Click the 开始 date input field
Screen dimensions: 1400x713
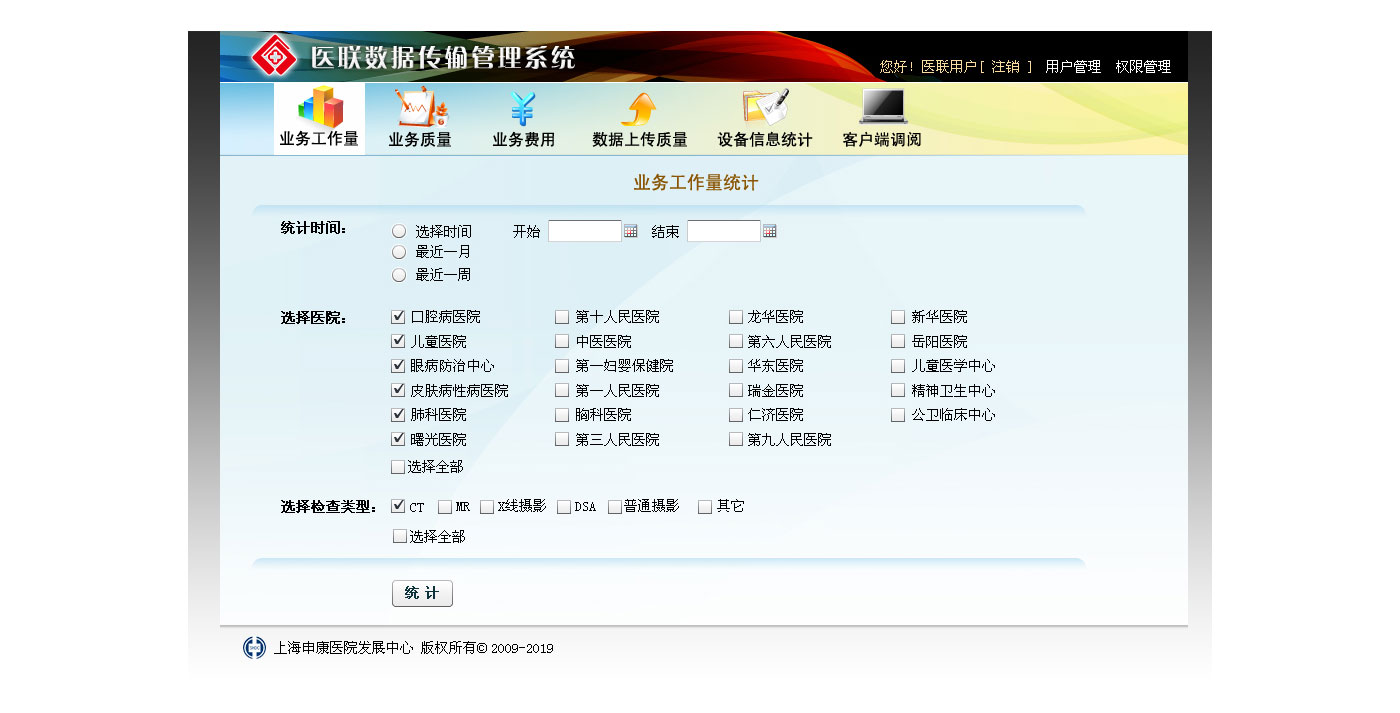(x=585, y=232)
